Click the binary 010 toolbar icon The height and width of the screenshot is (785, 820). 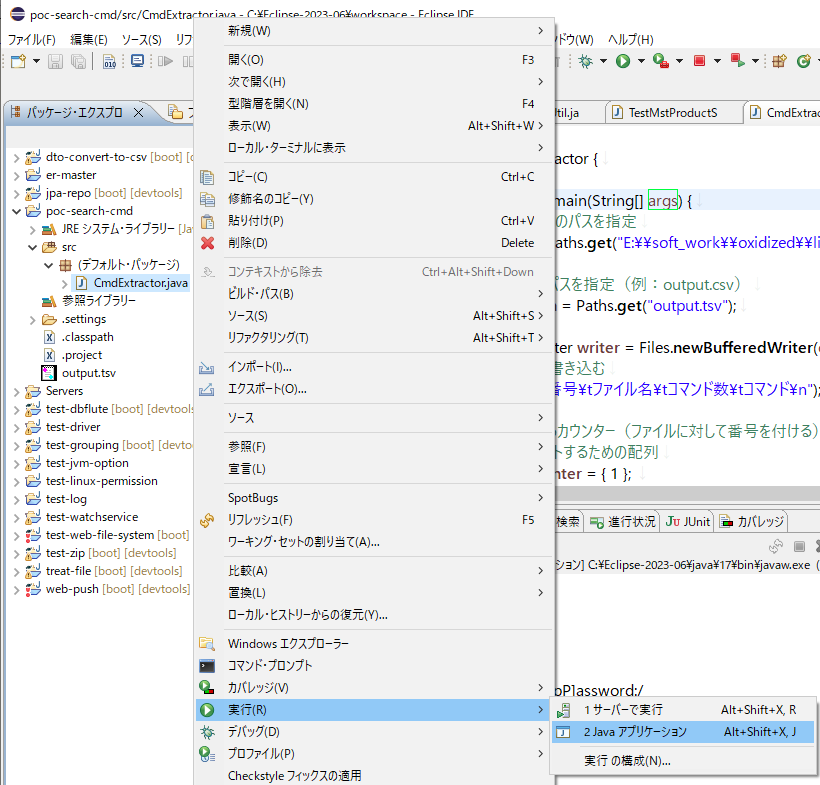pyautogui.click(x=109, y=61)
